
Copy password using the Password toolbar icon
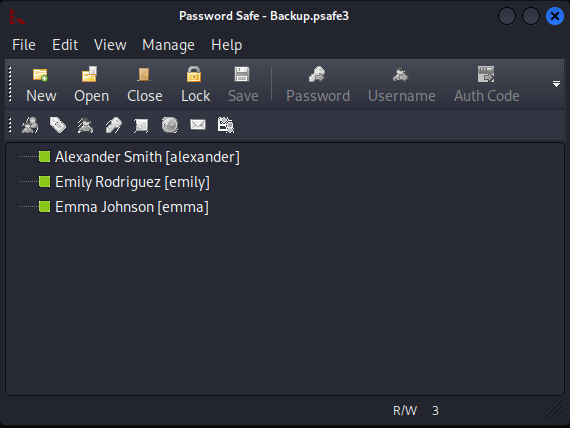point(317,74)
